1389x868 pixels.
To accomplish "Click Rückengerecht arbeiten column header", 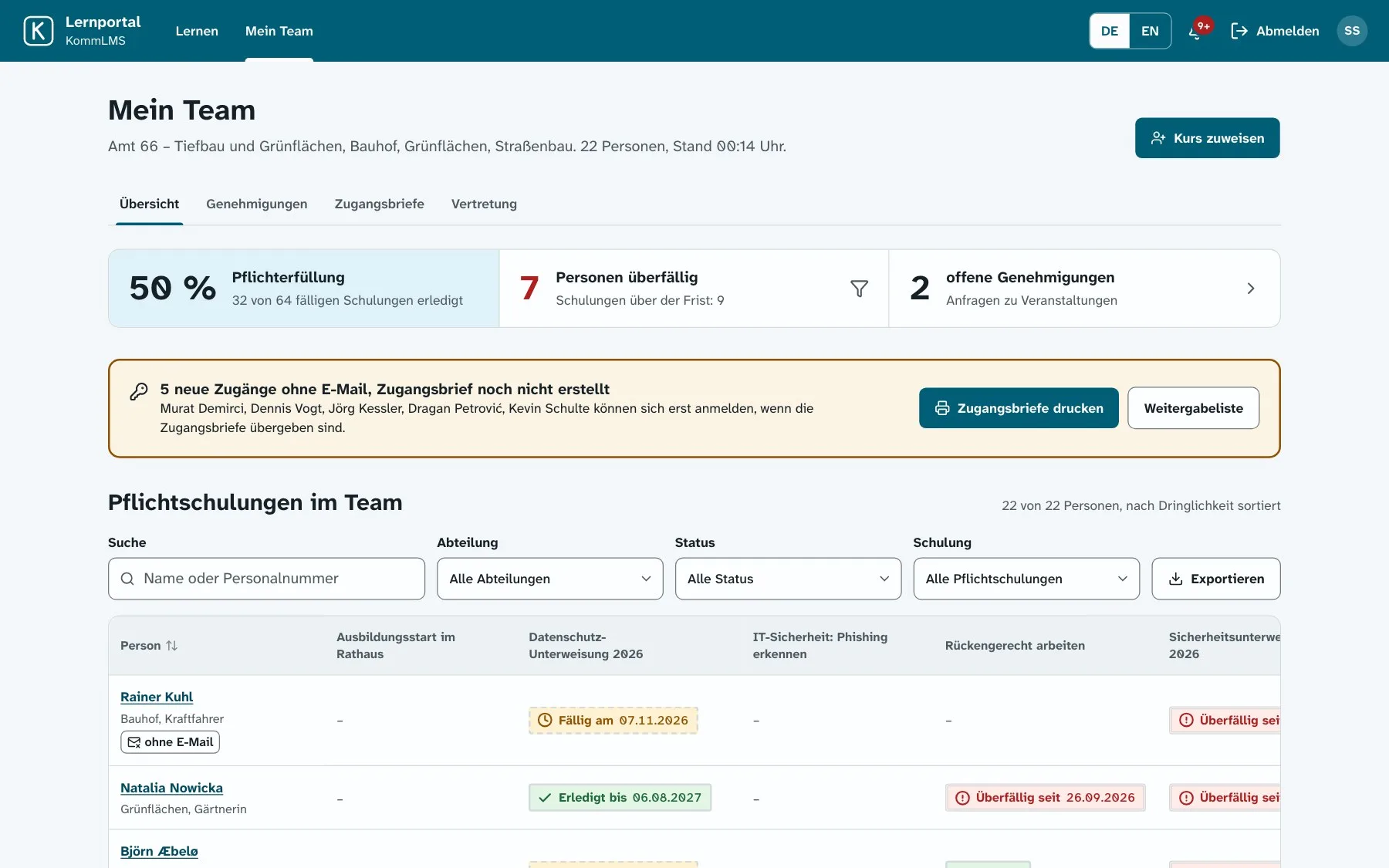I will (1015, 646).
